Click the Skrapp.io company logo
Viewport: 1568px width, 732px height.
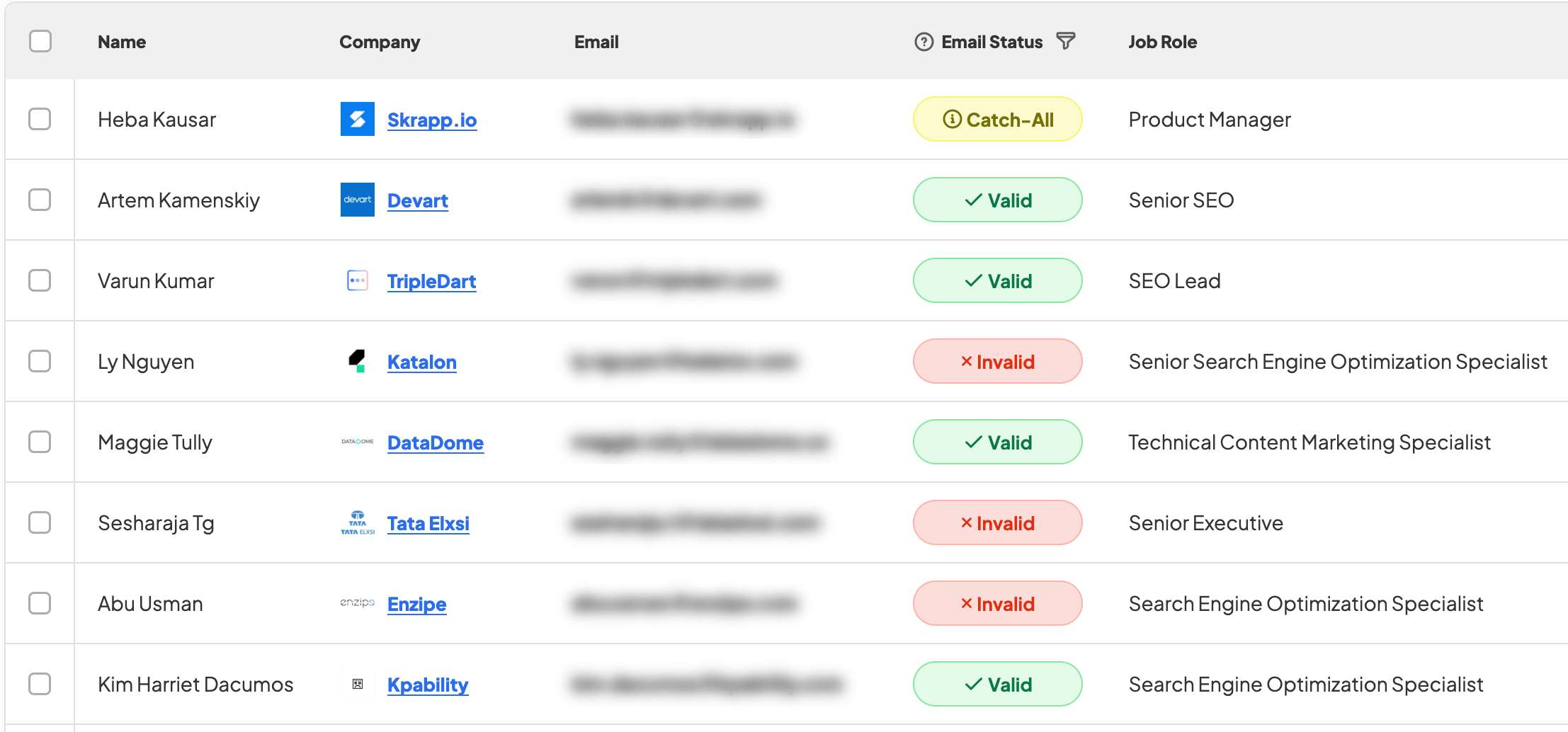click(357, 119)
